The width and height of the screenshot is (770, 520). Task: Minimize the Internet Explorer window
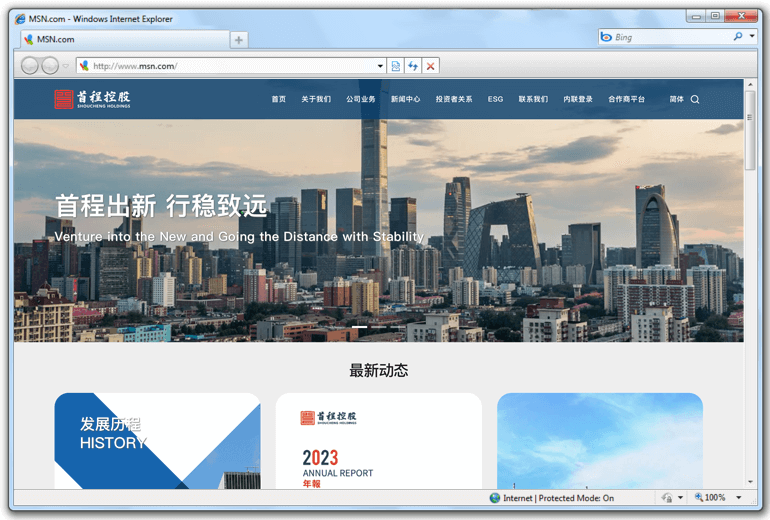(696, 16)
